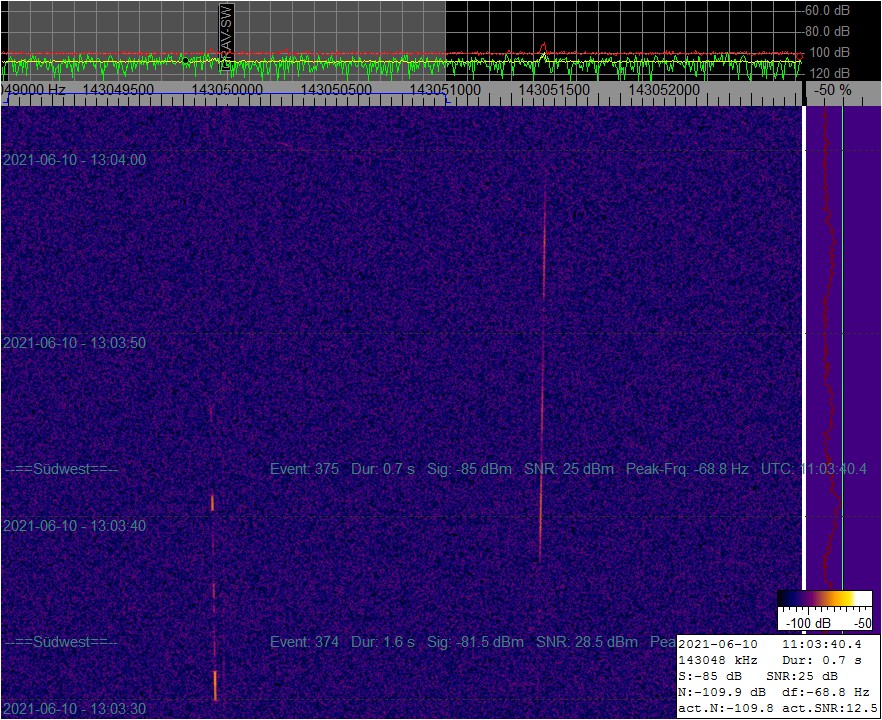Click the 143049500 frequency scale label
Screen dimensions: 882x720
[118, 90]
